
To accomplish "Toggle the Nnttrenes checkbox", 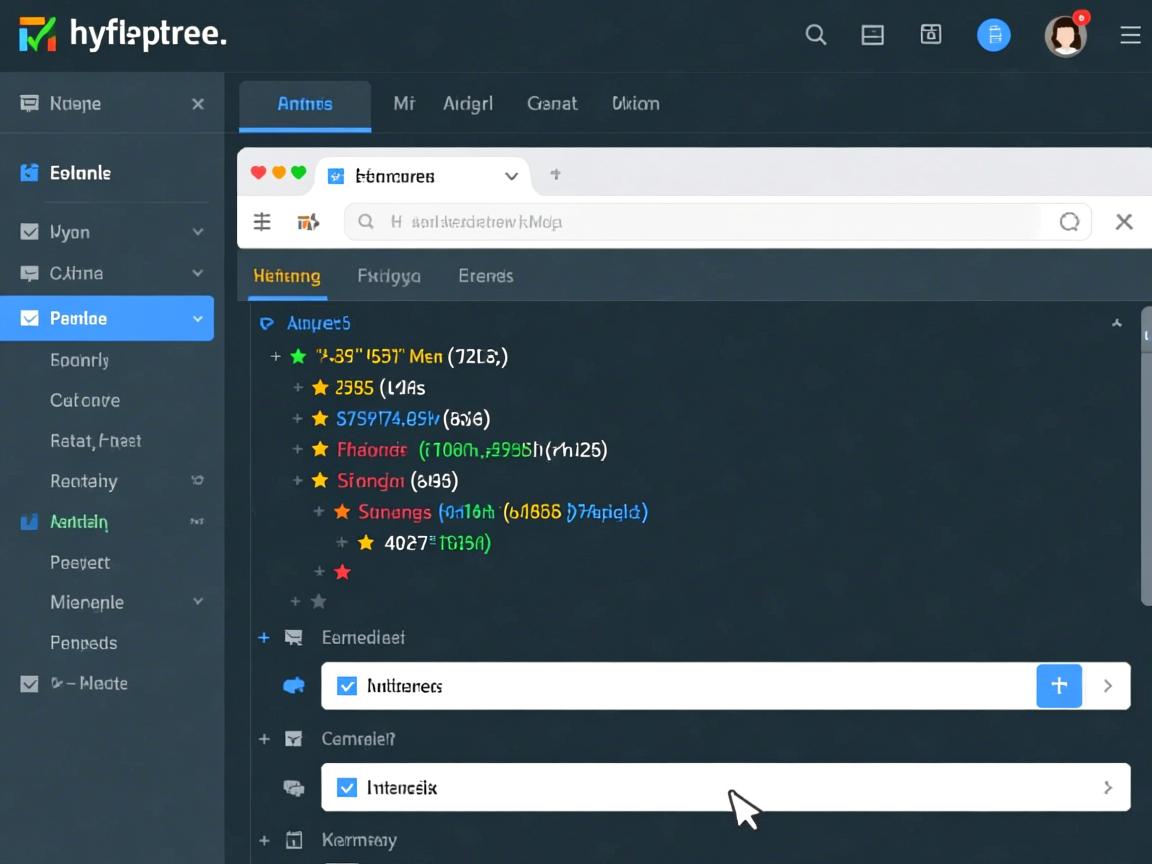I will click(347, 686).
